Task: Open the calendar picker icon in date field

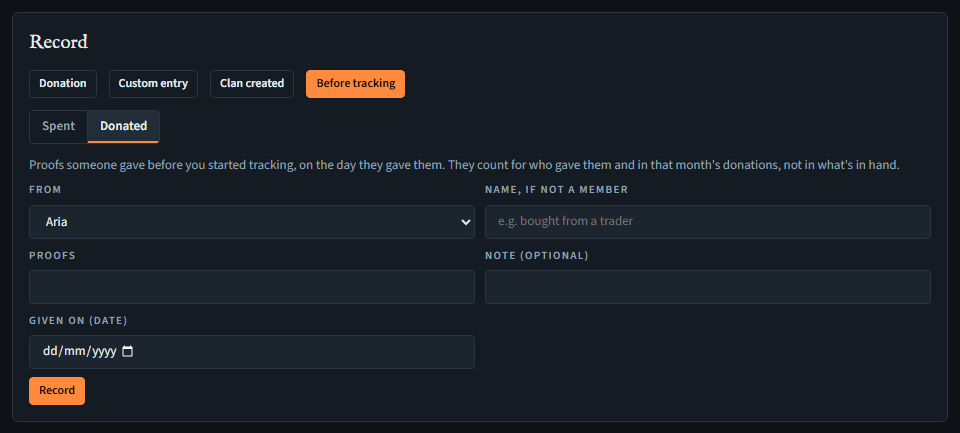Action: (x=127, y=352)
